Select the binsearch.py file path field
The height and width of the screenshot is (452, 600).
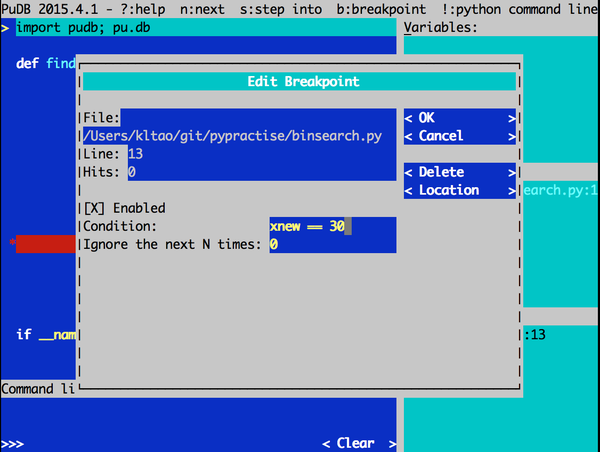tap(238, 136)
